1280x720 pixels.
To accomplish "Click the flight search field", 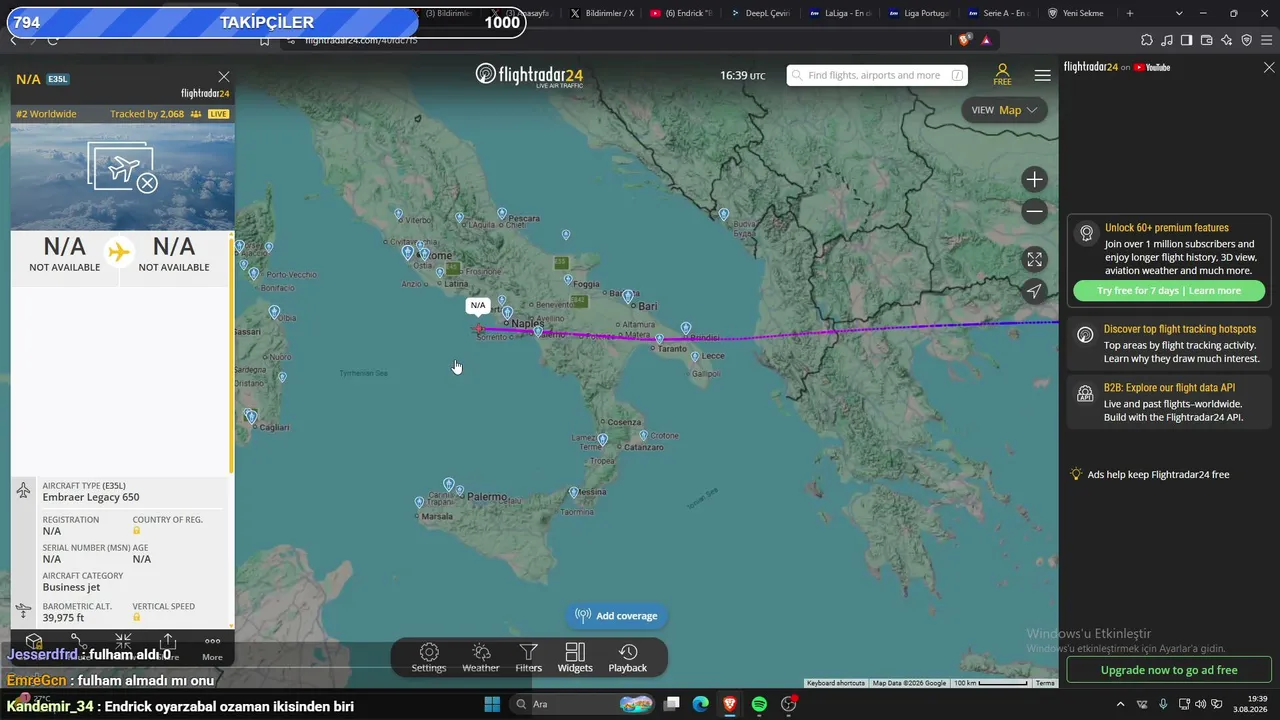I will tap(877, 75).
